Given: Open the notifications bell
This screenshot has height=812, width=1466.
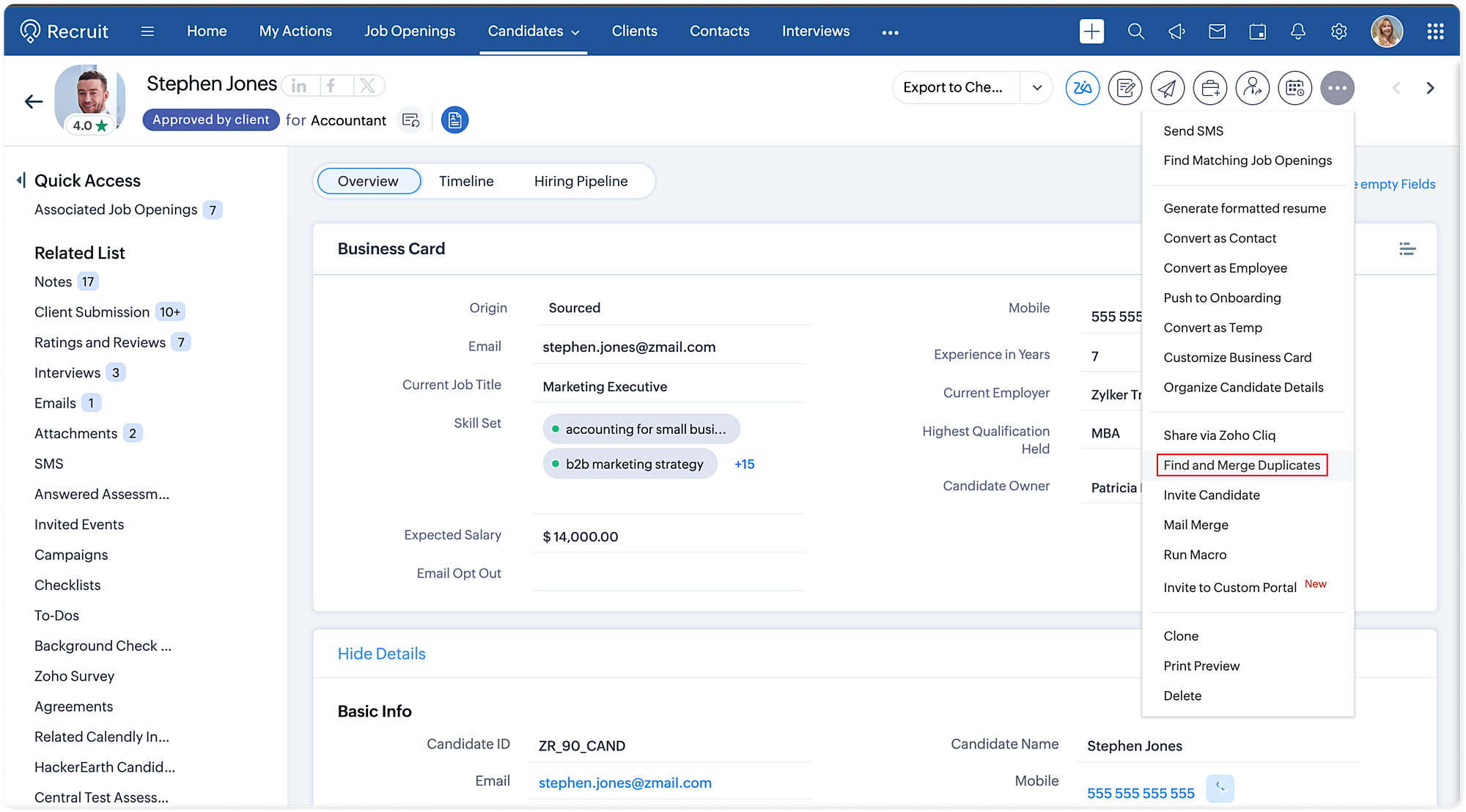Looking at the screenshot, I should (1297, 32).
